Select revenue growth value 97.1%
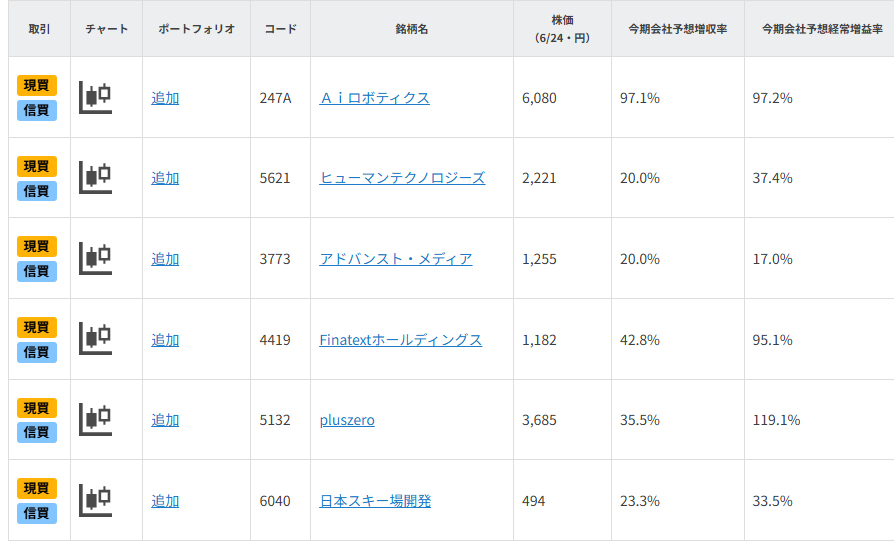This screenshot has width=894, height=555. (640, 98)
